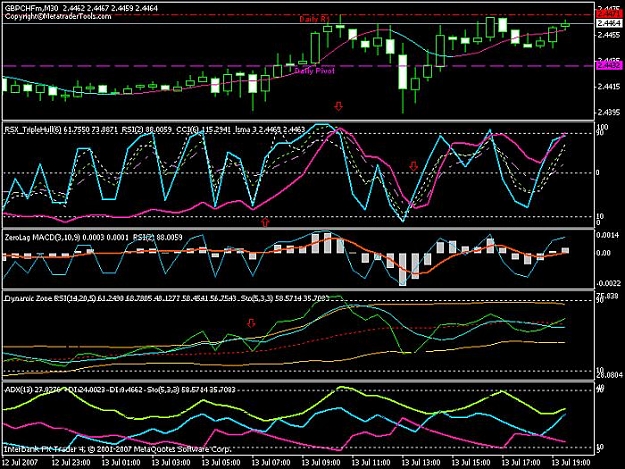Click the red 2.4471 price tag
Screen dimensions: 625x469
point(609,15)
